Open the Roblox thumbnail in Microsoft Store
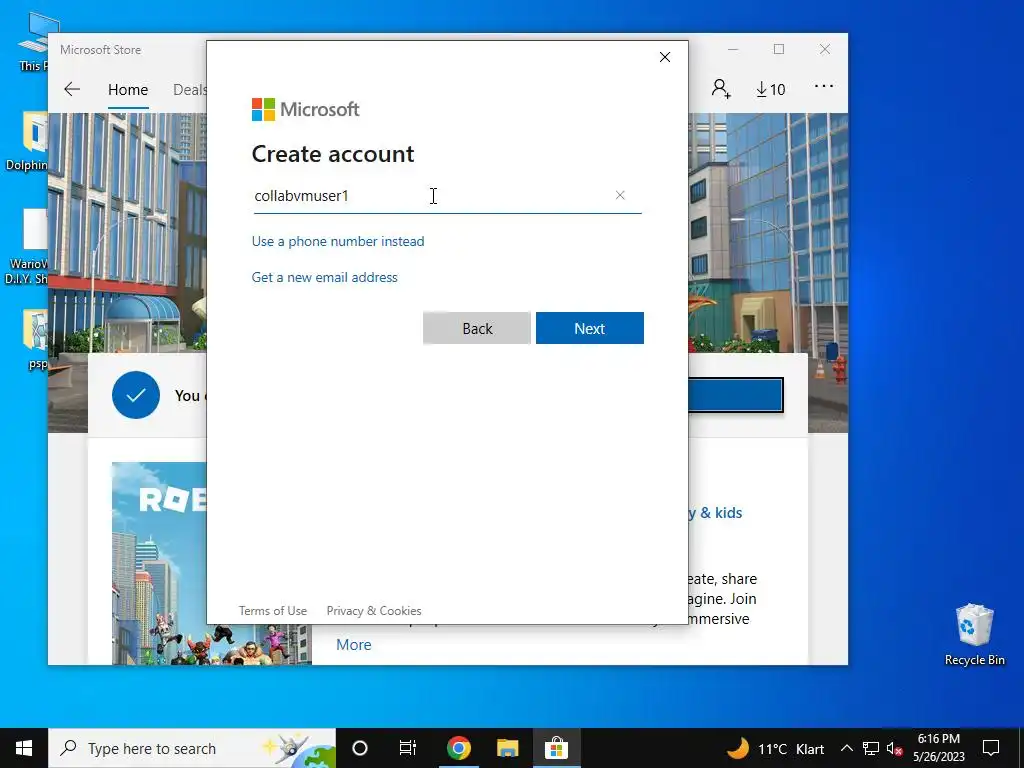1024x768 pixels. click(159, 563)
